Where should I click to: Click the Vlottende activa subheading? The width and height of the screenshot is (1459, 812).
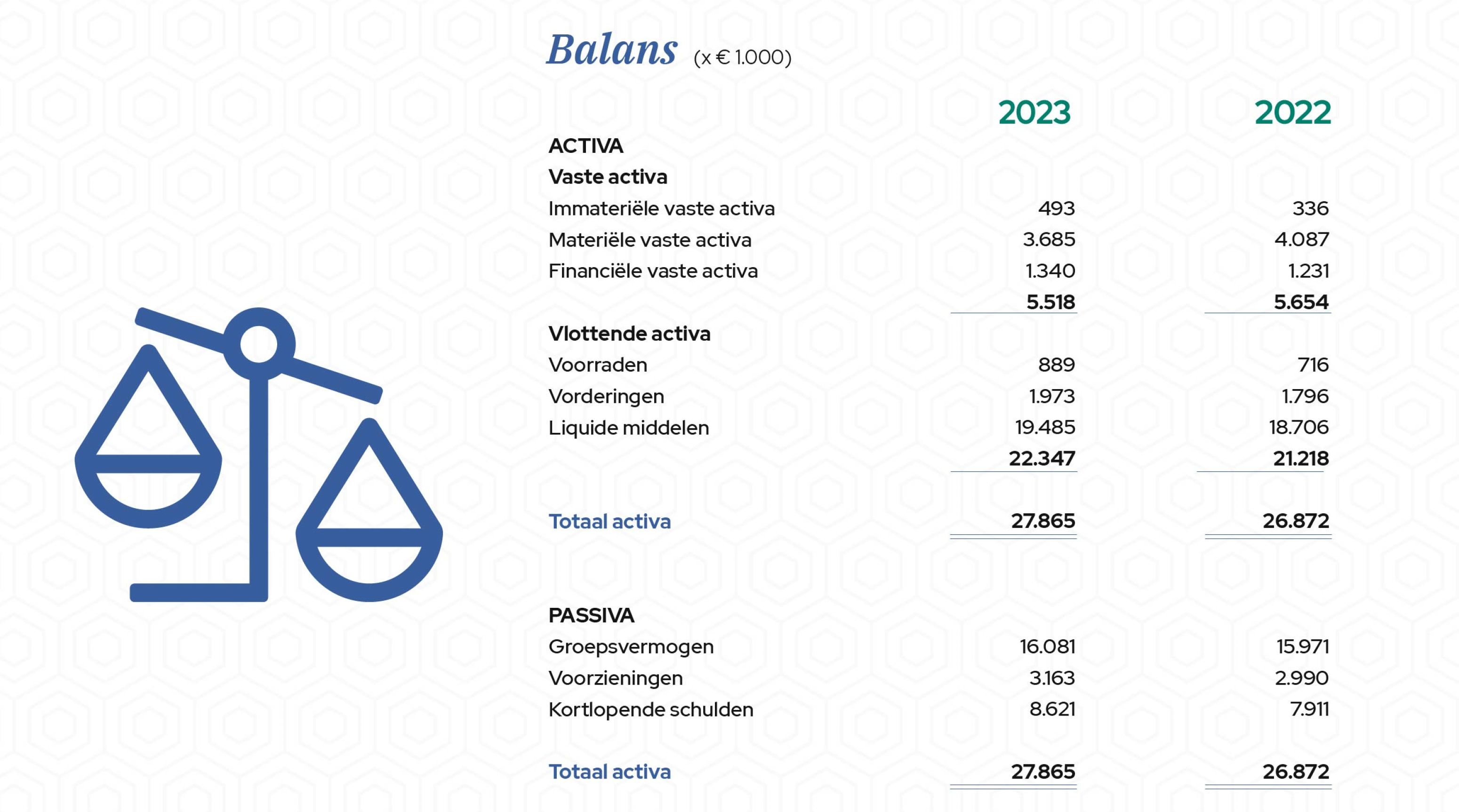[x=629, y=334]
